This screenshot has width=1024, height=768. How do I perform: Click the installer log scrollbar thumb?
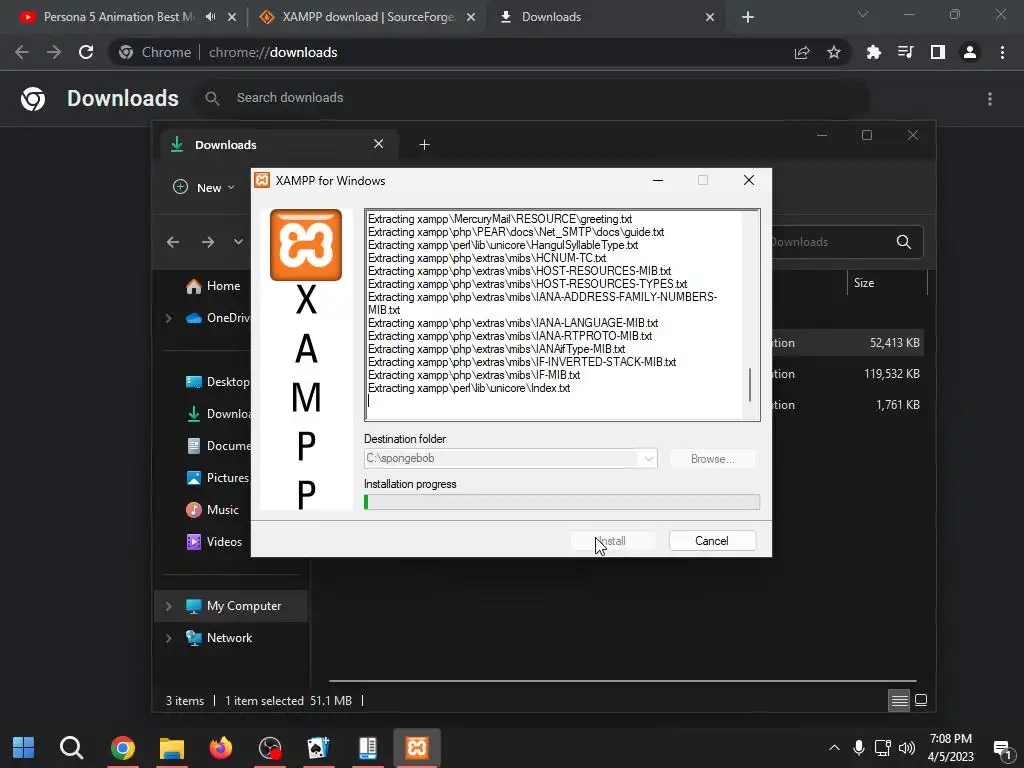point(750,385)
